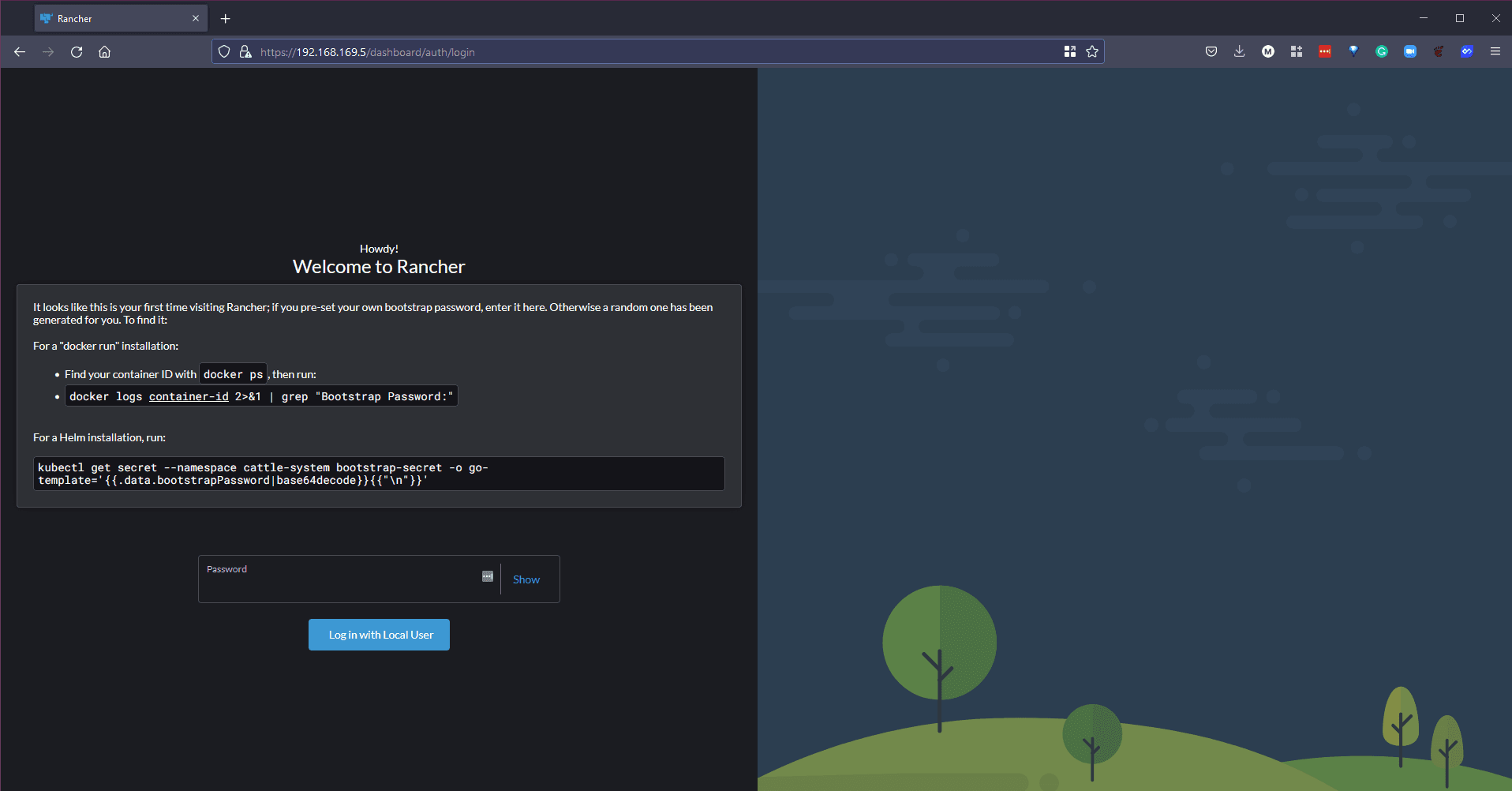Toggle password visibility with Show
1512x791 pixels.
pos(526,579)
